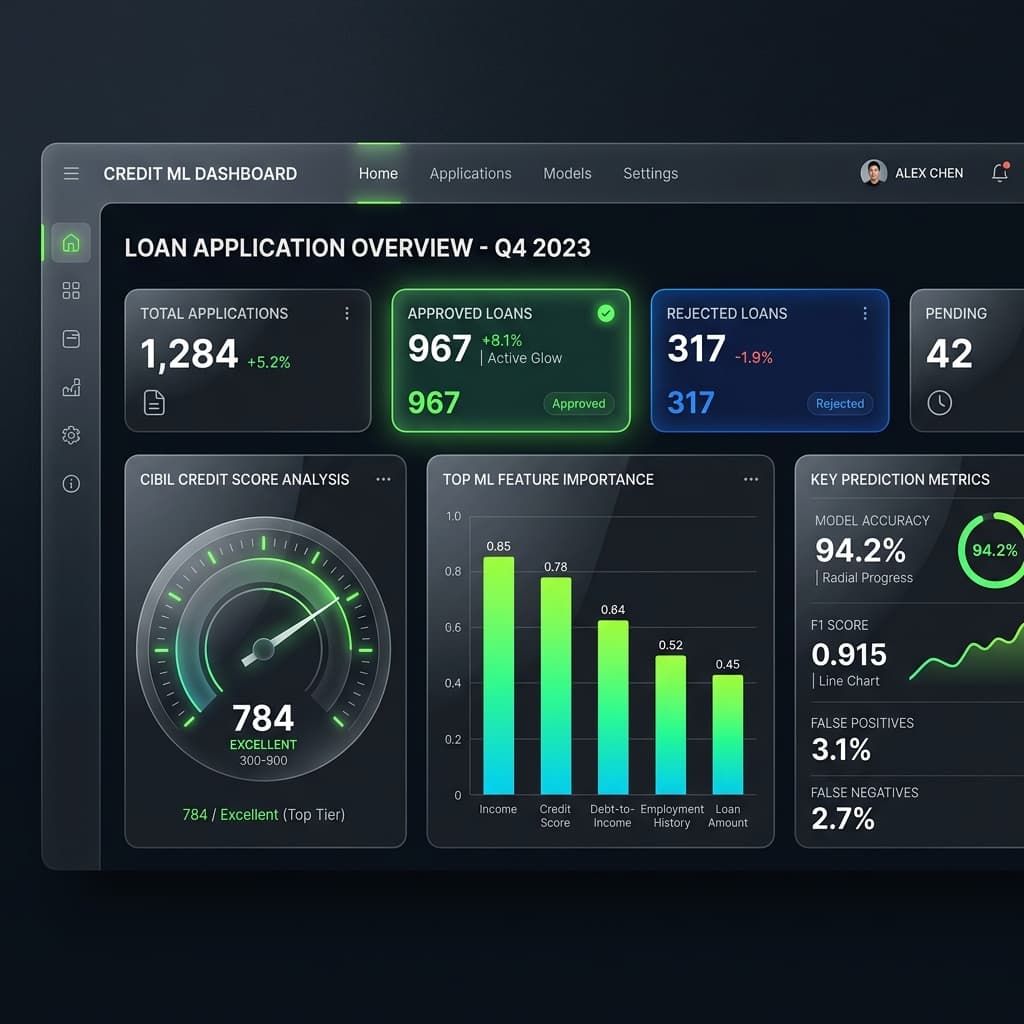Image resolution: width=1024 pixels, height=1024 pixels.
Task: Click the 784 gauge score value
Action: pyautogui.click(x=263, y=718)
